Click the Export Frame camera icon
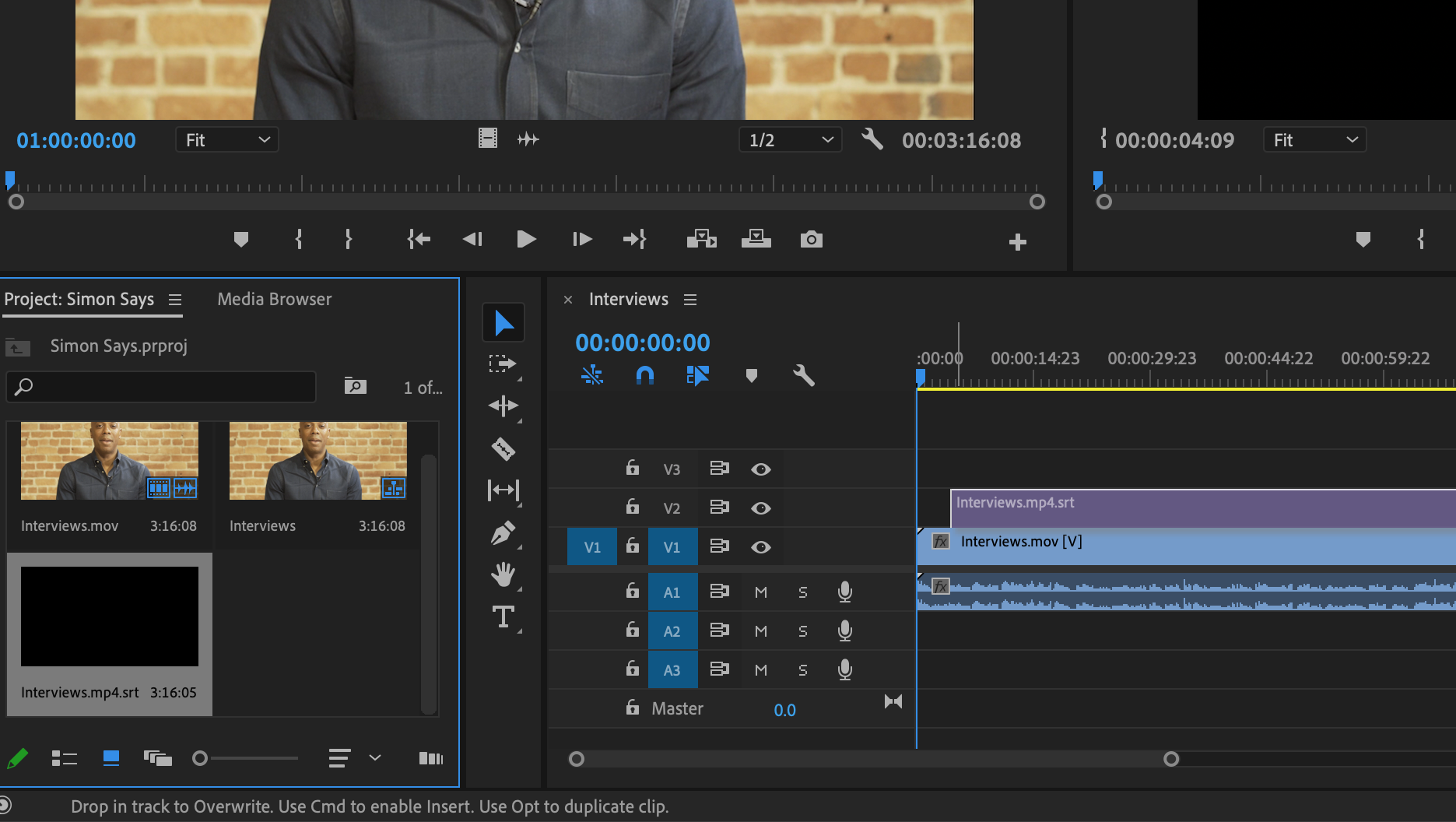The image size is (1456, 822). [x=811, y=239]
